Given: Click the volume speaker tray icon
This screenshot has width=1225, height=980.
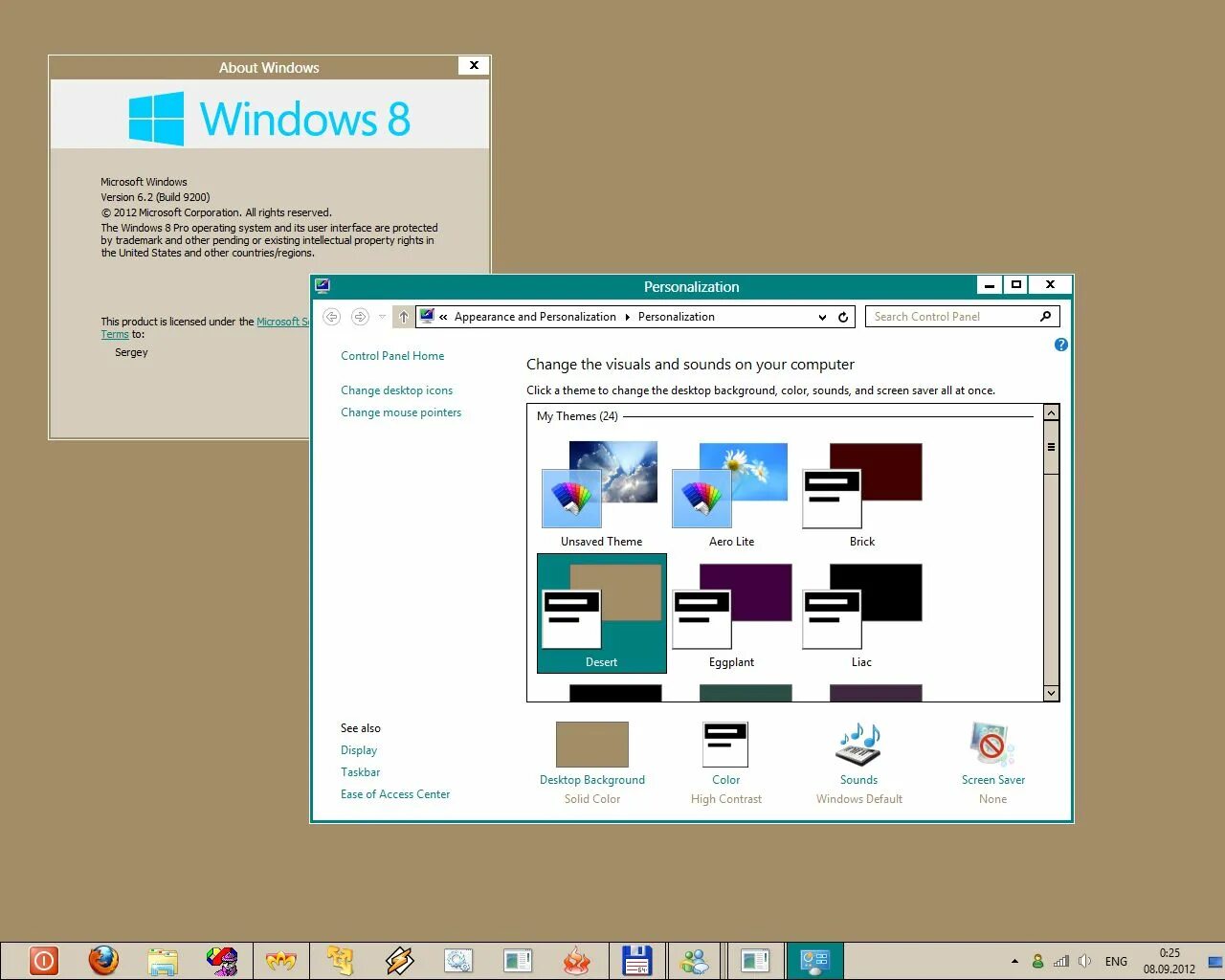Looking at the screenshot, I should pos(1084,961).
